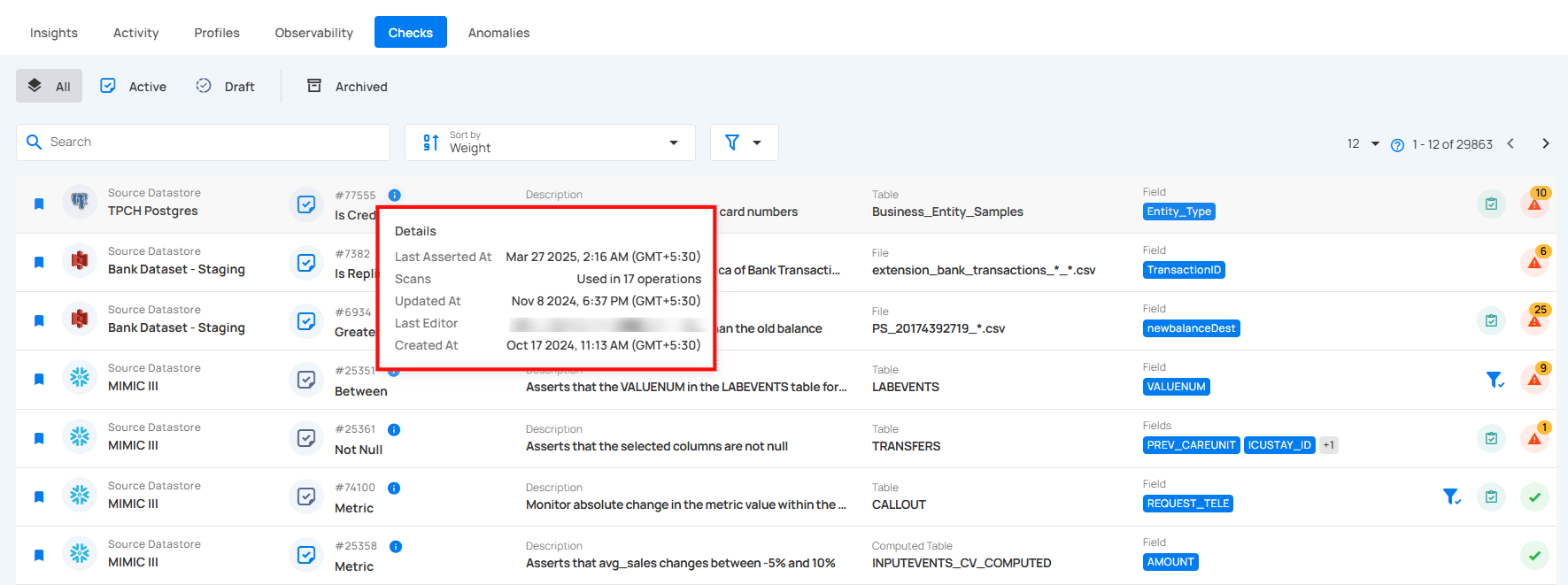Click the REQUEST_TELE field tag

point(1188,504)
